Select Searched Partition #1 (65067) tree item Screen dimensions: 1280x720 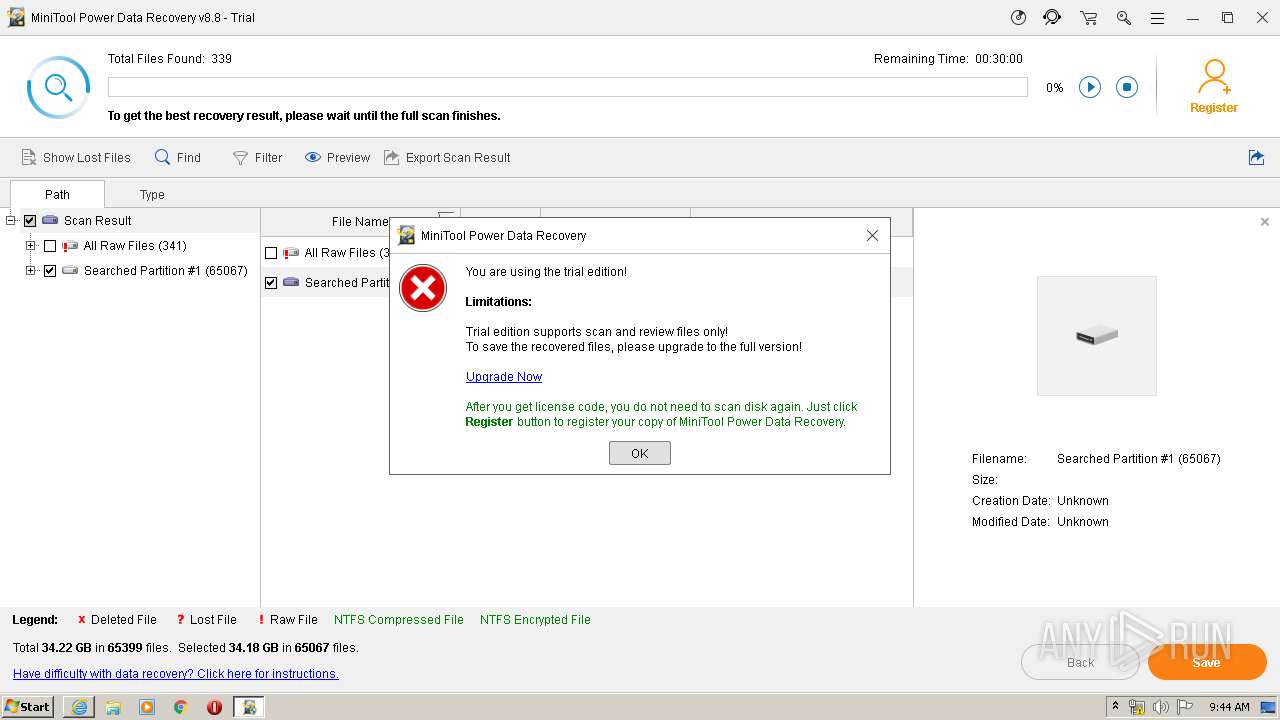[x=165, y=271]
